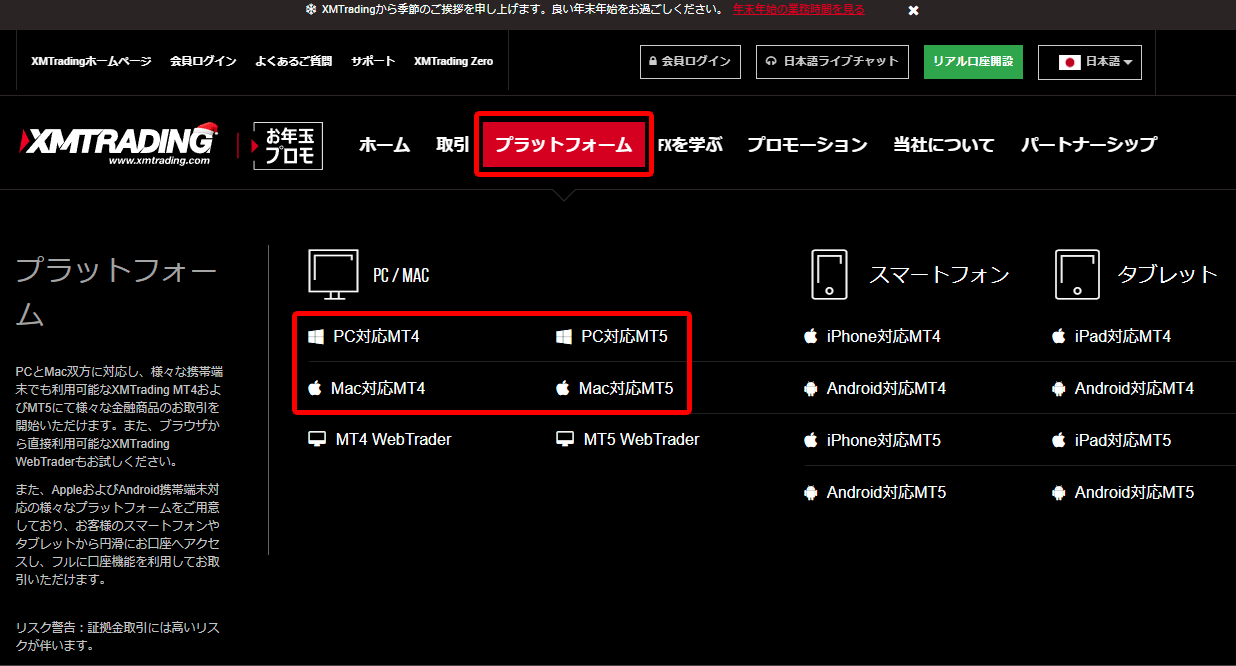Click Apple icon beside Mac対応MT5
The width and height of the screenshot is (1236, 666).
563,387
